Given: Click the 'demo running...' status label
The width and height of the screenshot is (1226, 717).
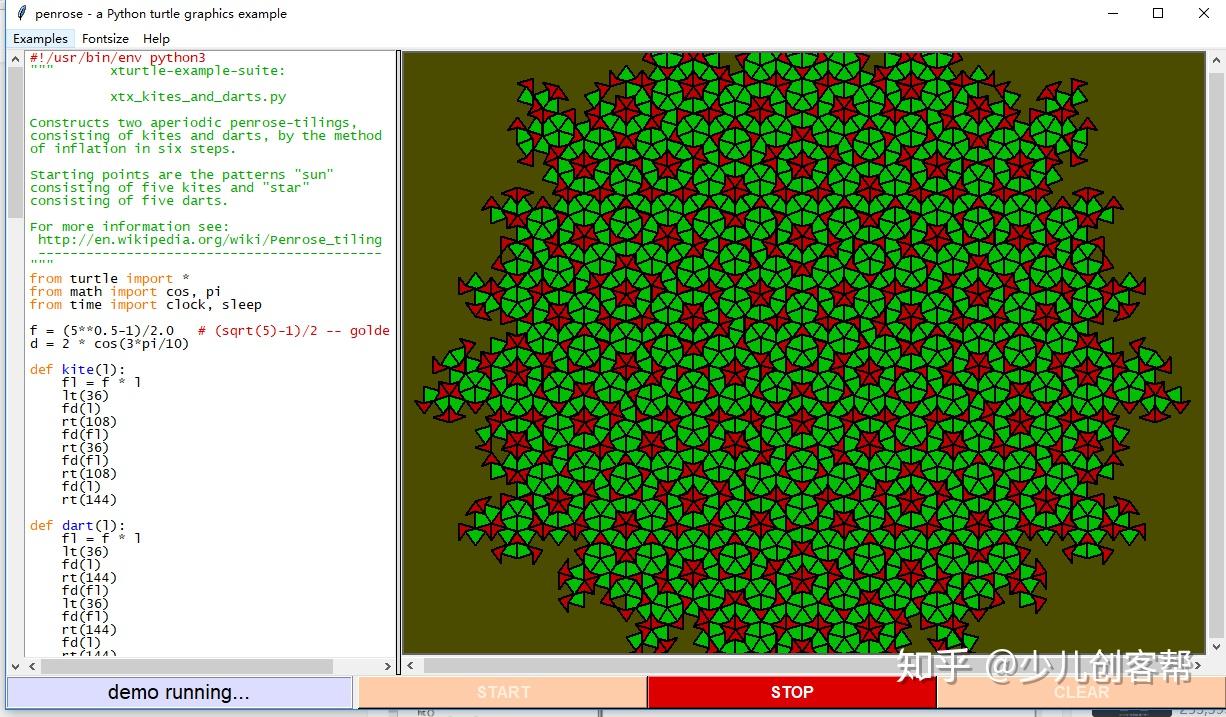Looking at the screenshot, I should 179,692.
